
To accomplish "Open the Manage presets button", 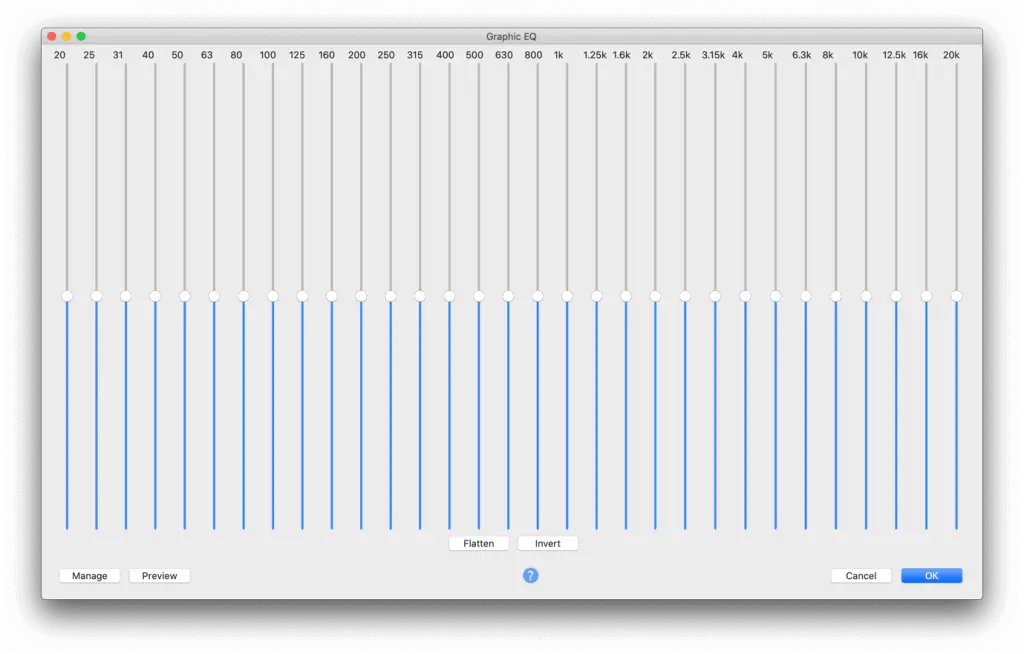I will (x=89, y=576).
